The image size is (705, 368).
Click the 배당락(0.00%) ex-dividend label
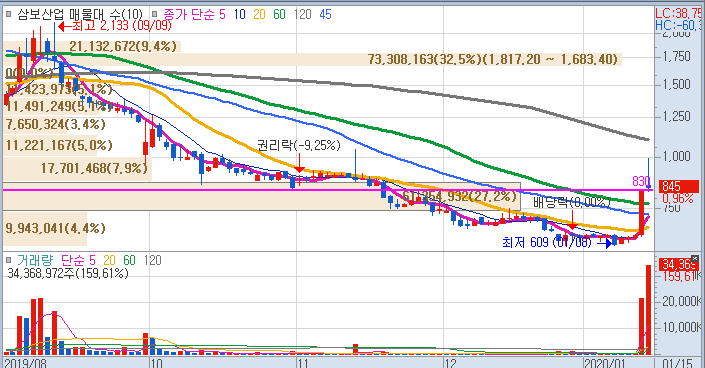tap(571, 202)
